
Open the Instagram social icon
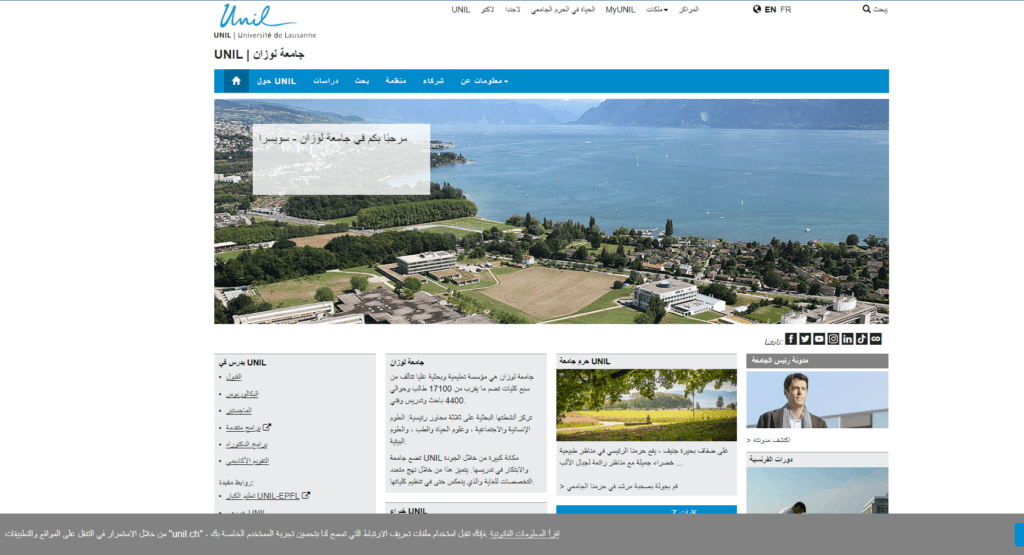tap(833, 339)
